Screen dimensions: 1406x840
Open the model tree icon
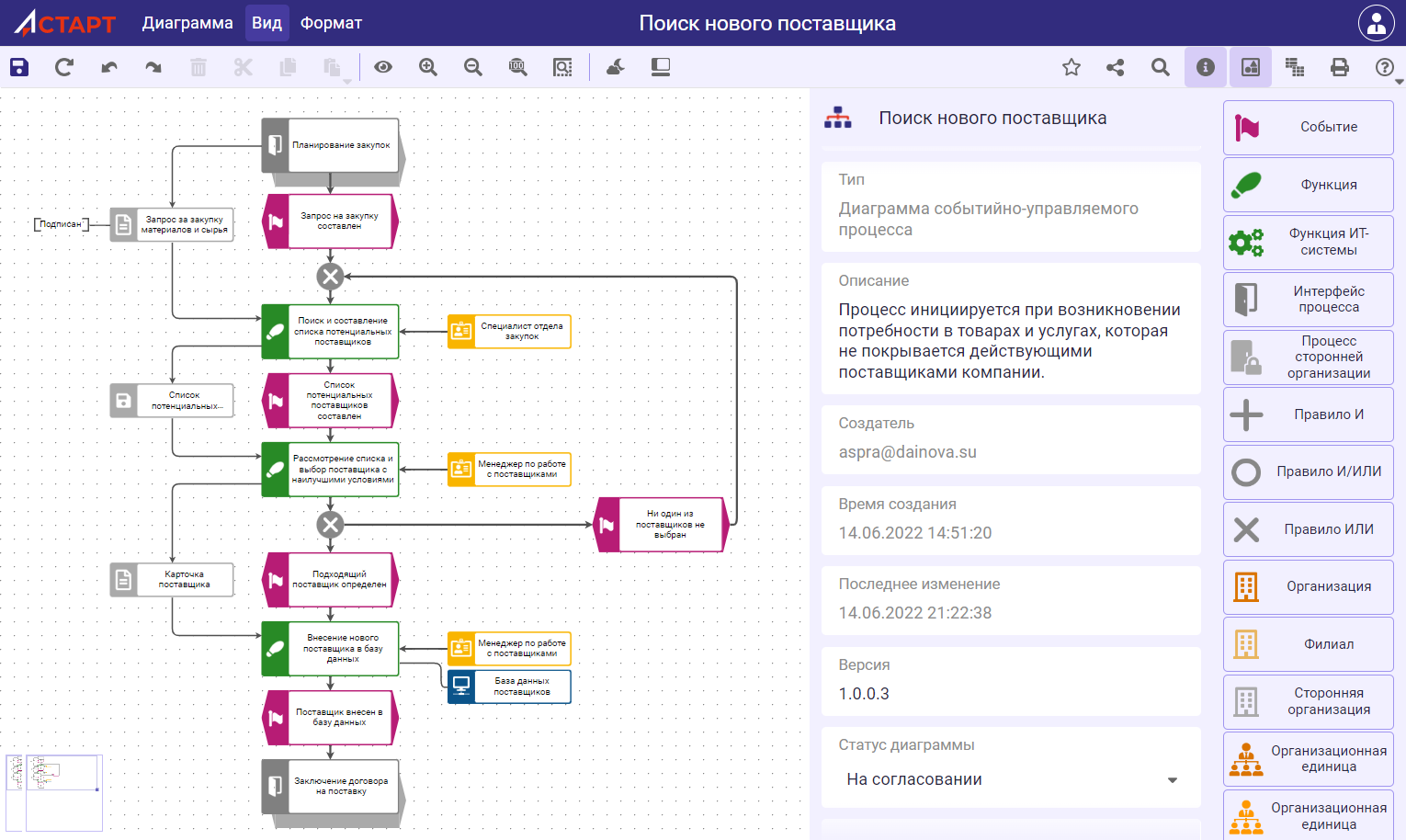[x=1295, y=67]
